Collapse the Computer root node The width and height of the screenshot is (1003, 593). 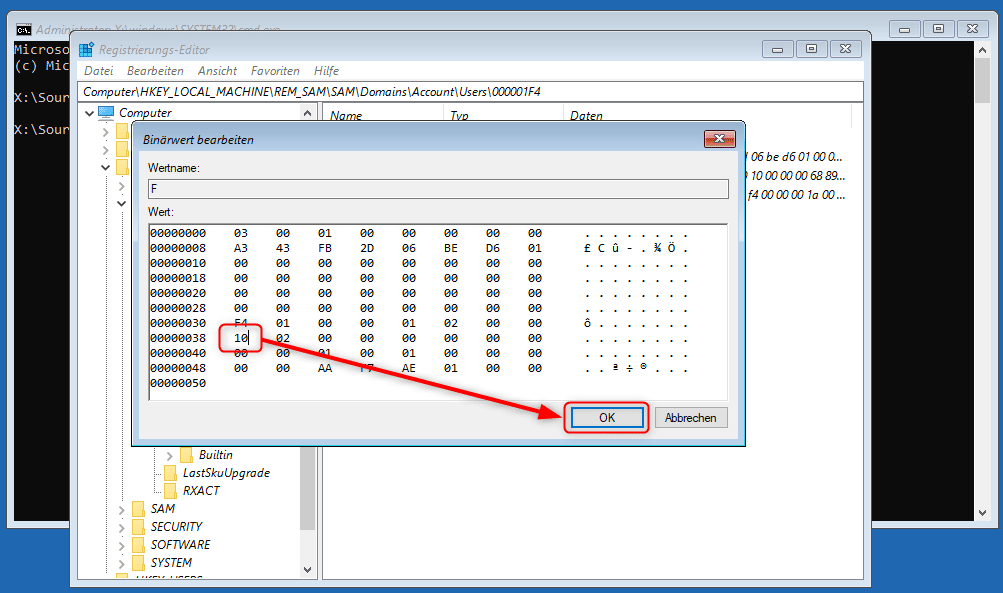tap(89, 113)
